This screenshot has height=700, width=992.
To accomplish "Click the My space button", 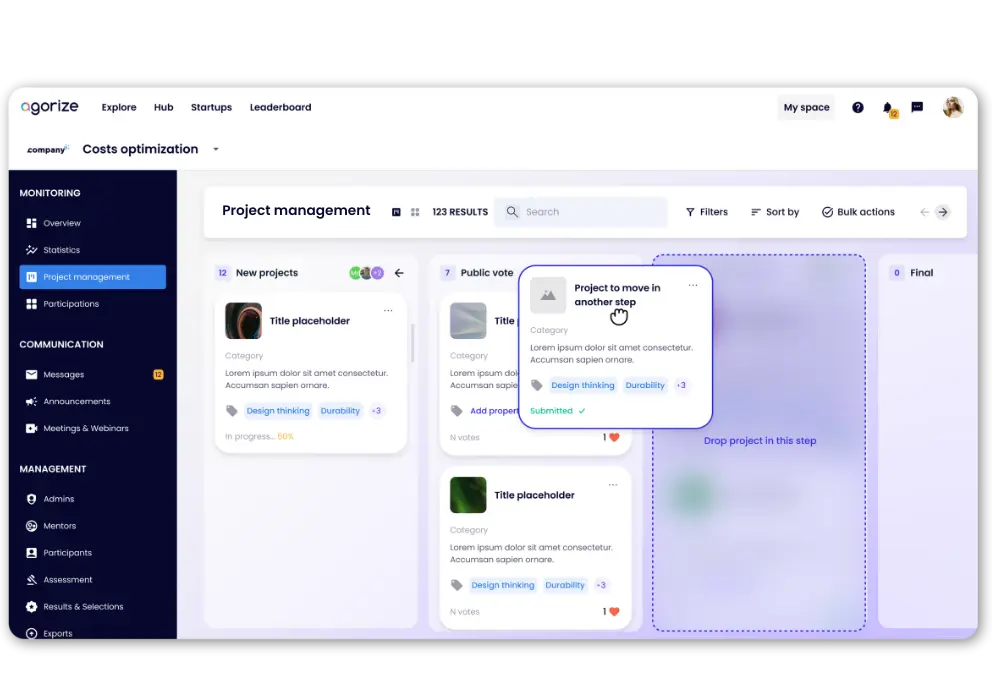I will pos(806,107).
